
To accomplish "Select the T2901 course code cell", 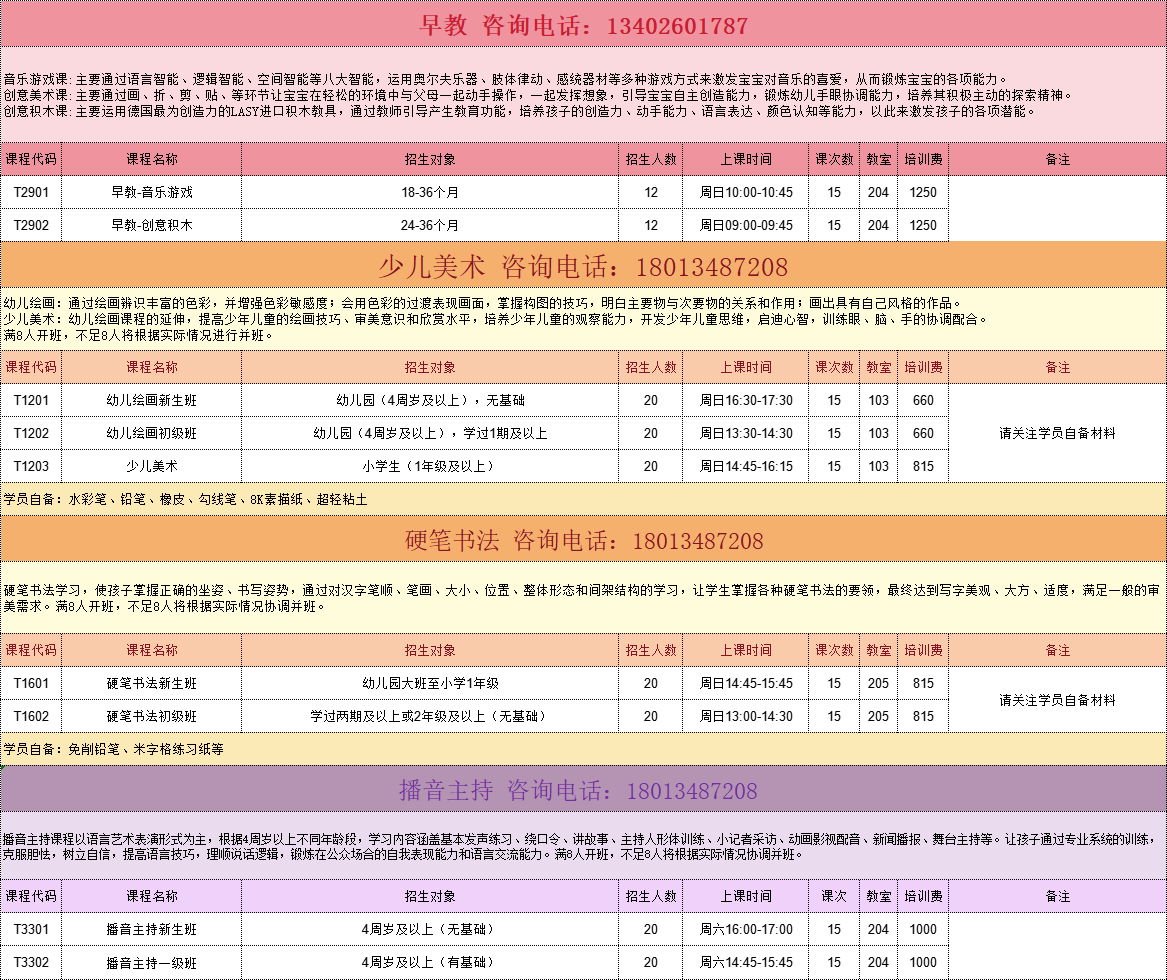I will (x=31, y=192).
